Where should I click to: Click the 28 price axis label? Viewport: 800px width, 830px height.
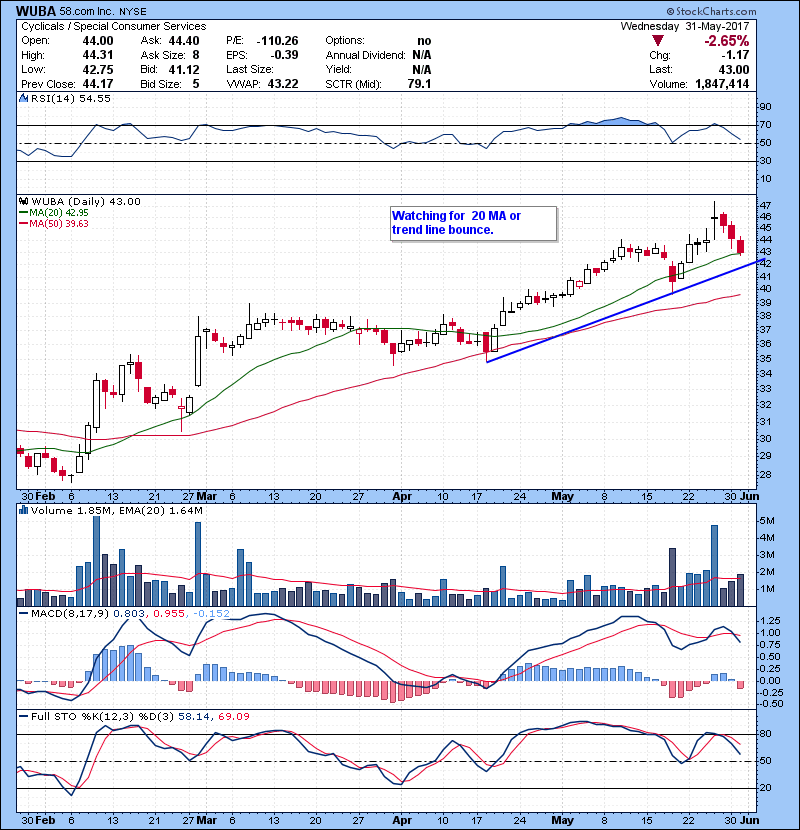pyautogui.click(x=765, y=475)
